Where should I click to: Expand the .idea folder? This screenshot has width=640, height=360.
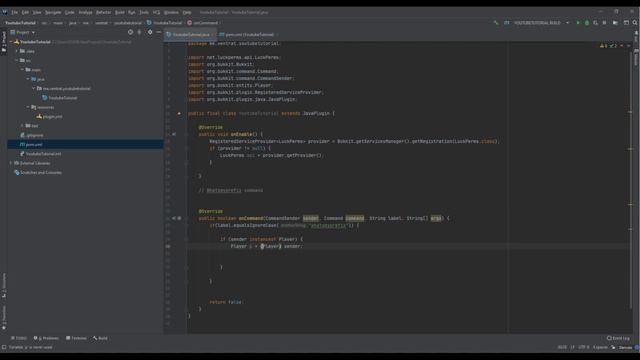17,51
